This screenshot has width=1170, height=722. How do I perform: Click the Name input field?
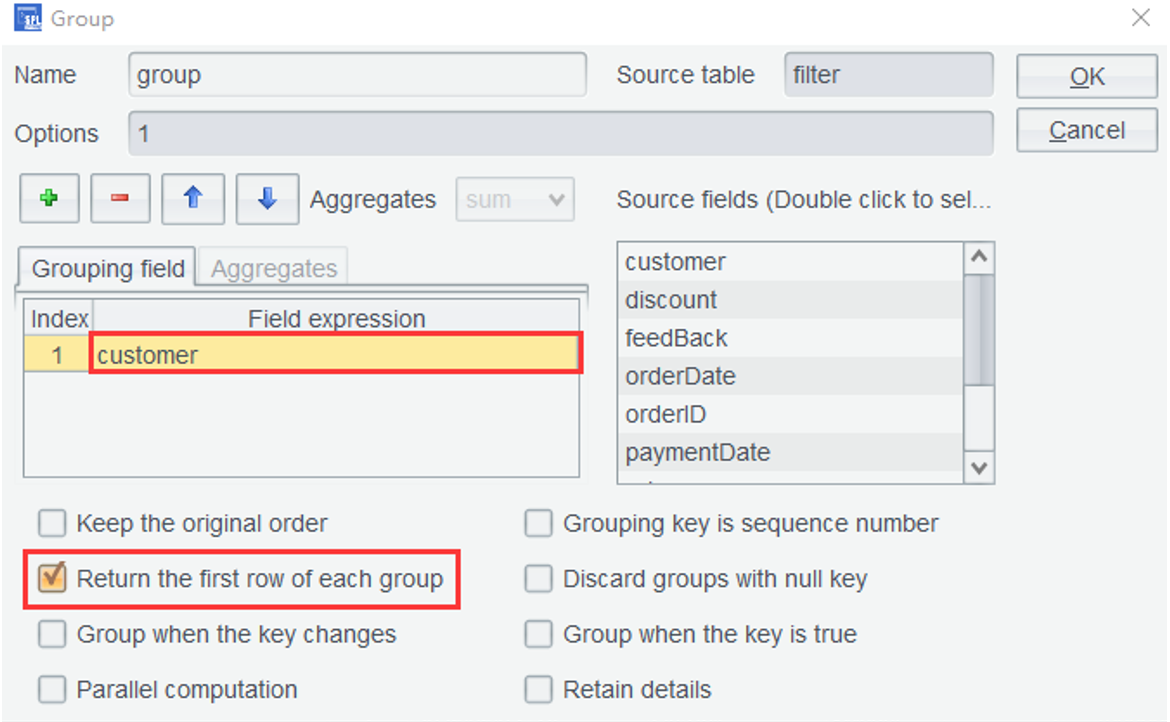pyautogui.click(x=357, y=76)
